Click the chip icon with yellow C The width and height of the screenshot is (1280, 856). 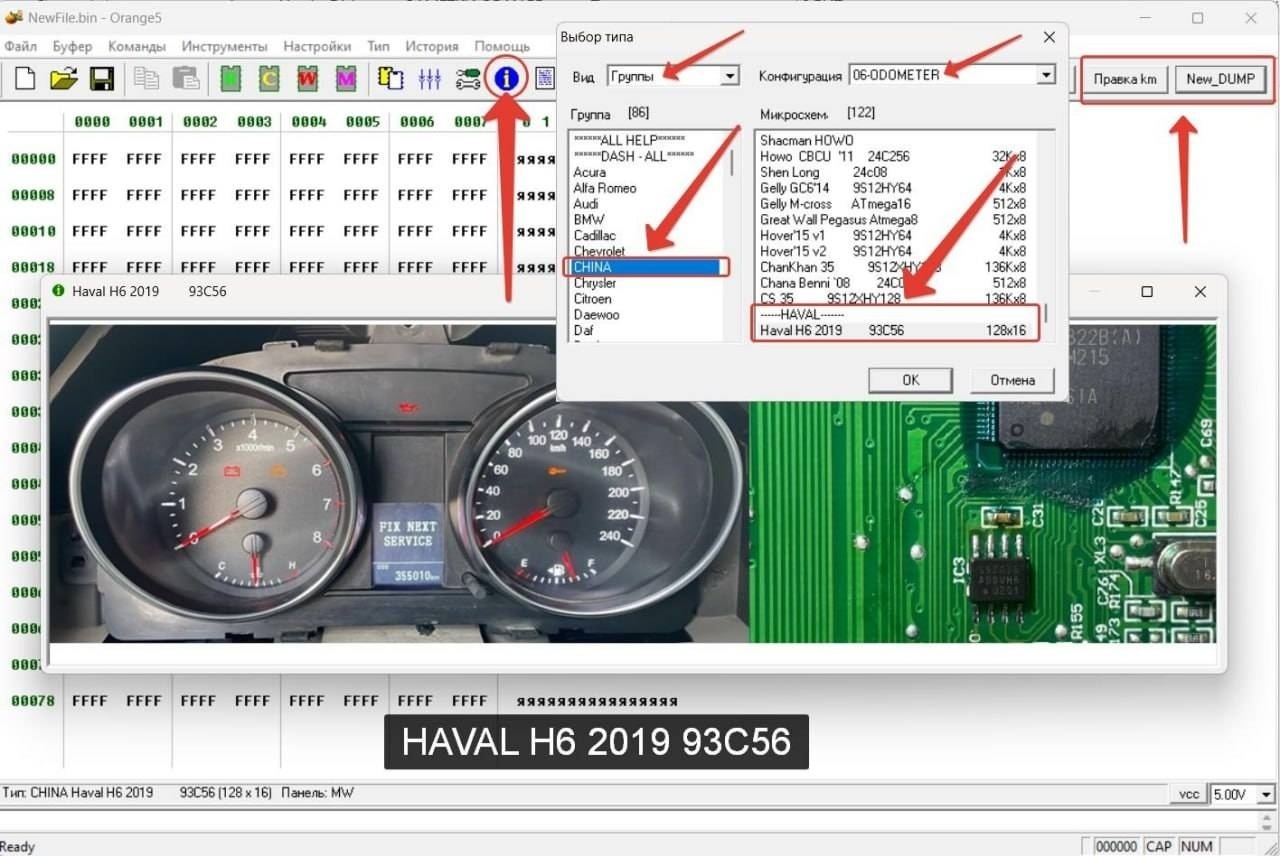click(269, 79)
